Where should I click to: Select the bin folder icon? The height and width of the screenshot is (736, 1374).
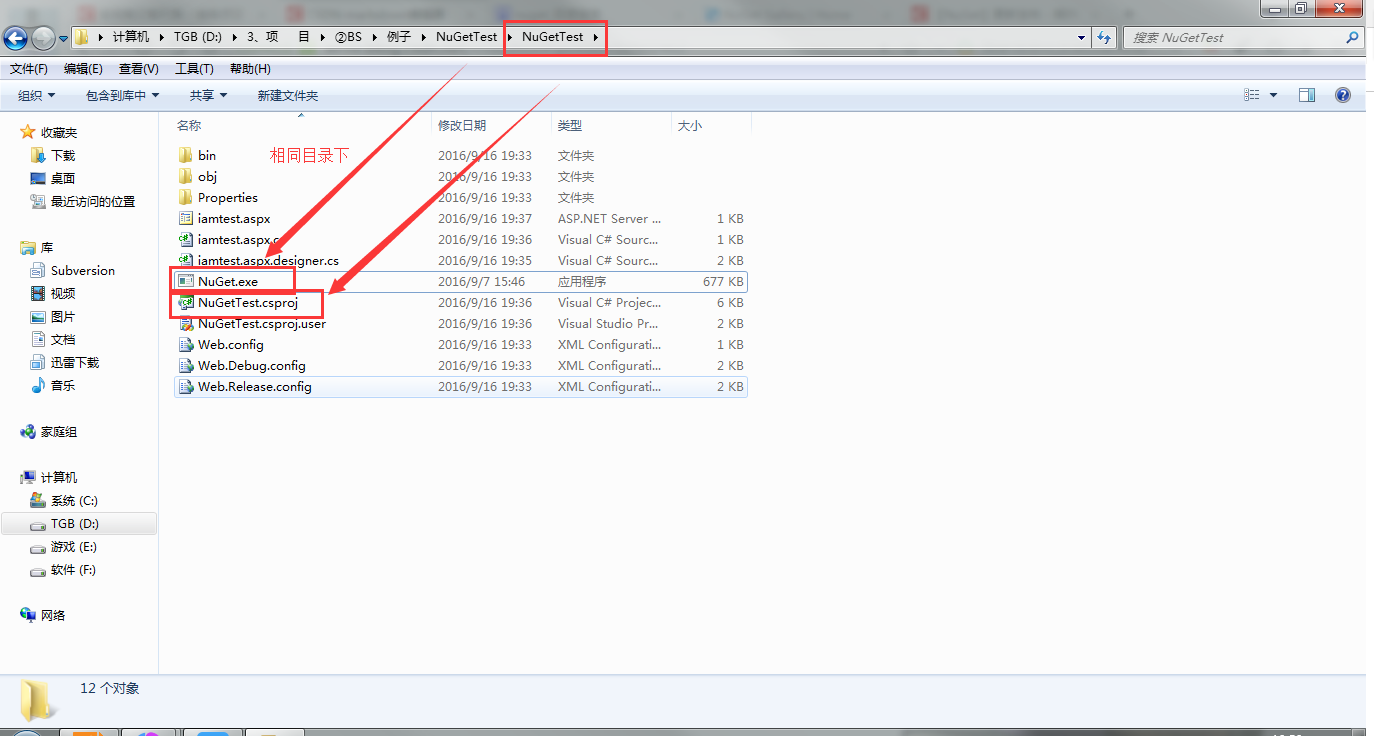185,155
